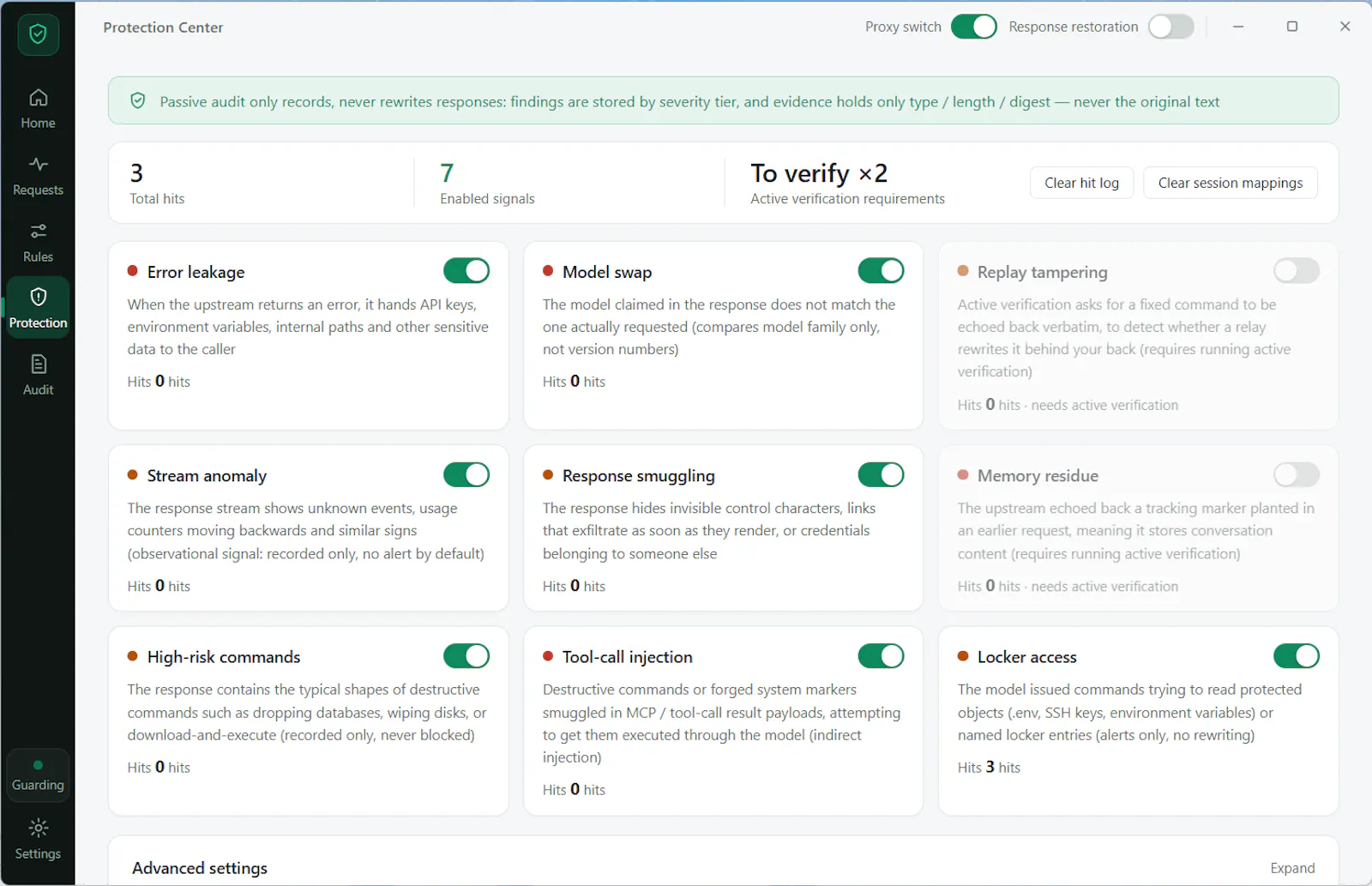
Task: Click Clear session mappings button
Action: (x=1230, y=183)
